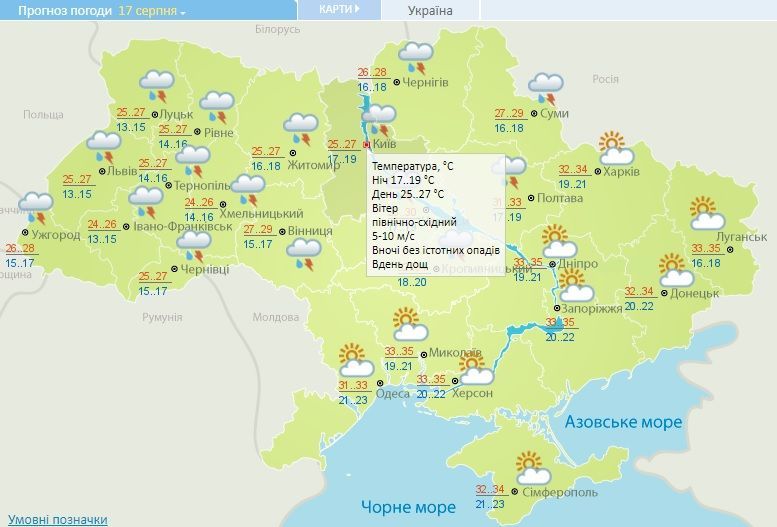The height and width of the screenshot is (527, 777).
Task: Open the date dropdown 17 серпня
Action: 151,10
